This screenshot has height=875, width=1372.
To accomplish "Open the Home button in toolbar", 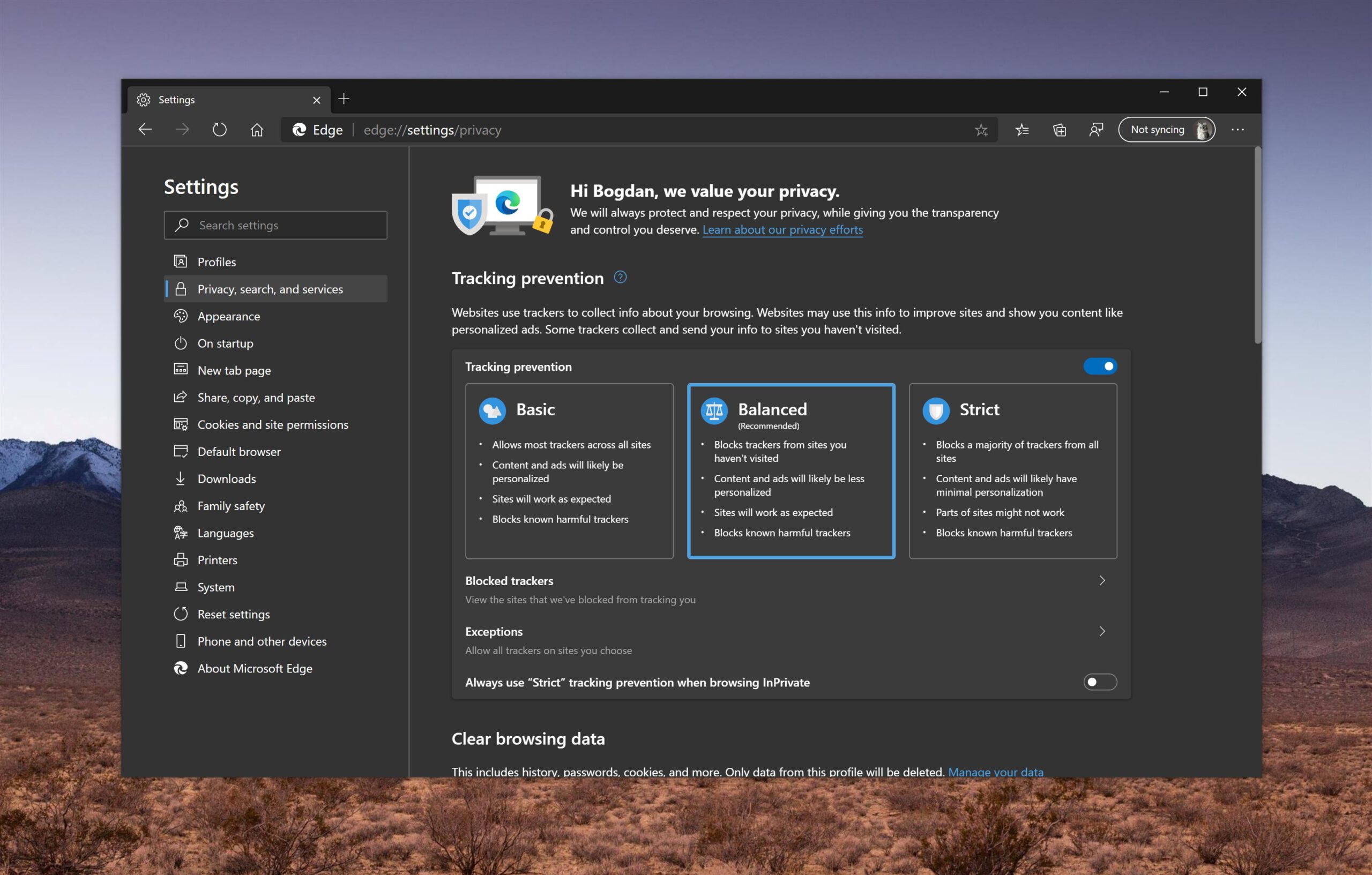I will (256, 129).
